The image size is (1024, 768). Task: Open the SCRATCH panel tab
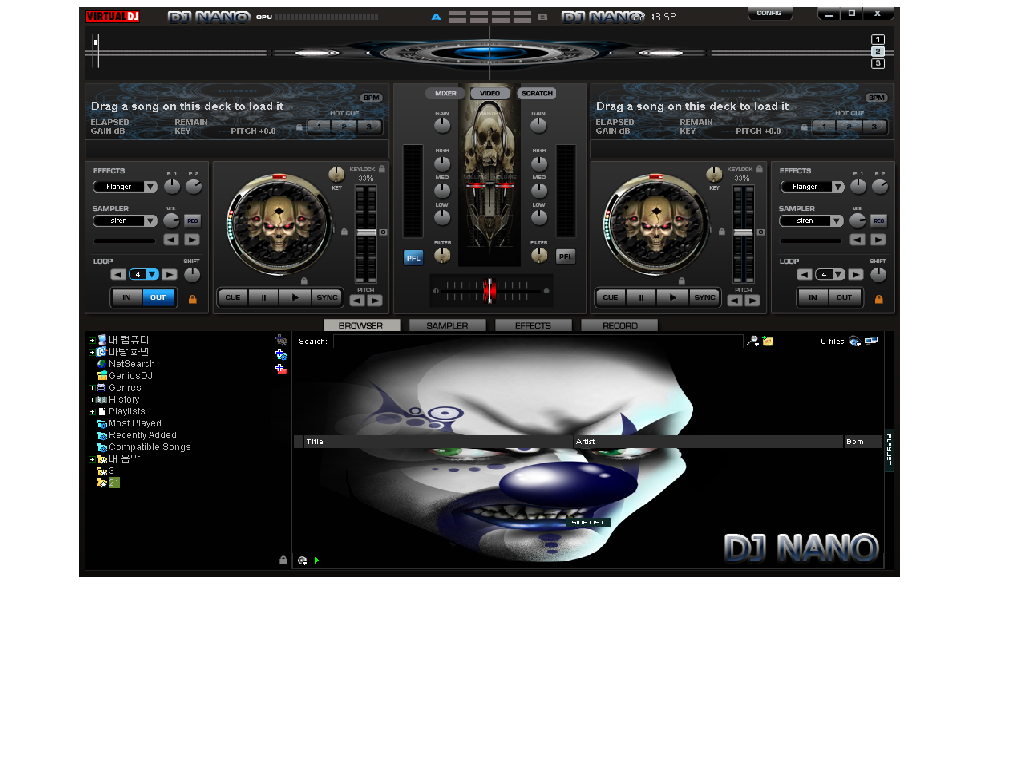tap(537, 93)
